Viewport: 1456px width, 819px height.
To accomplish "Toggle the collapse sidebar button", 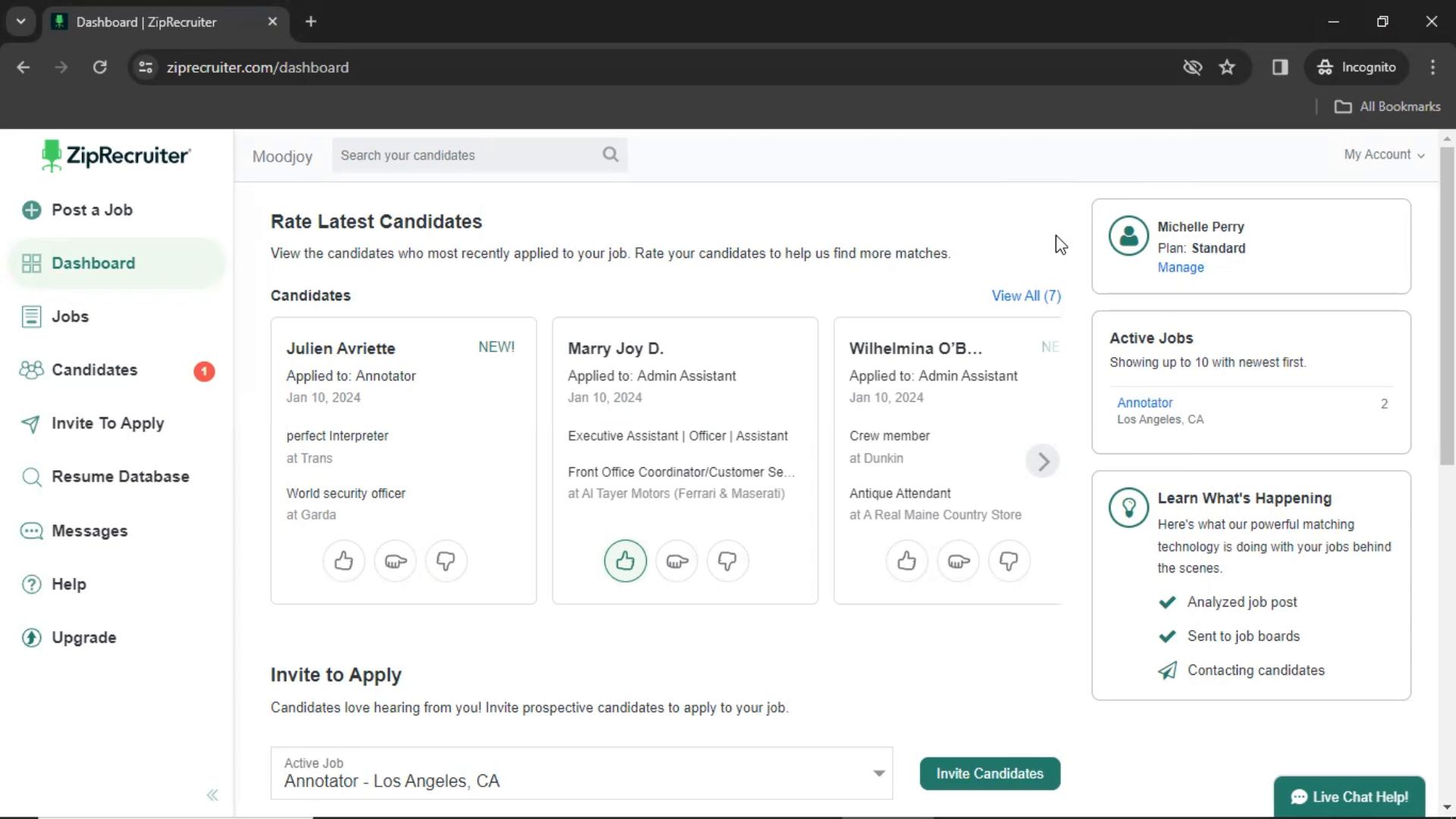I will [x=211, y=794].
